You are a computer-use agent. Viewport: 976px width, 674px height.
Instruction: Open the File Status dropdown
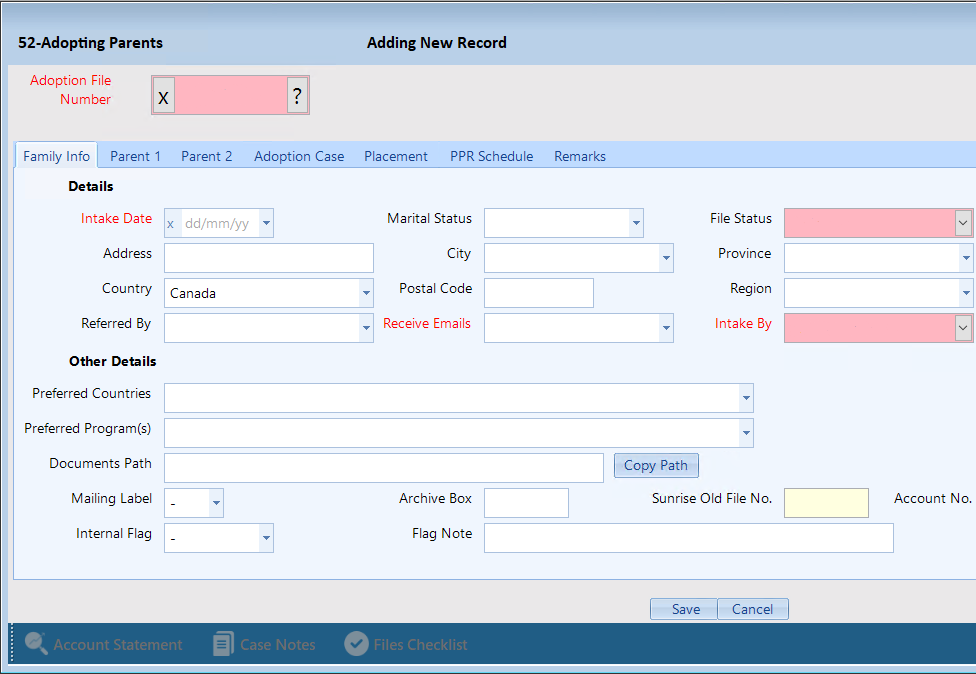pyautogui.click(x=963, y=223)
